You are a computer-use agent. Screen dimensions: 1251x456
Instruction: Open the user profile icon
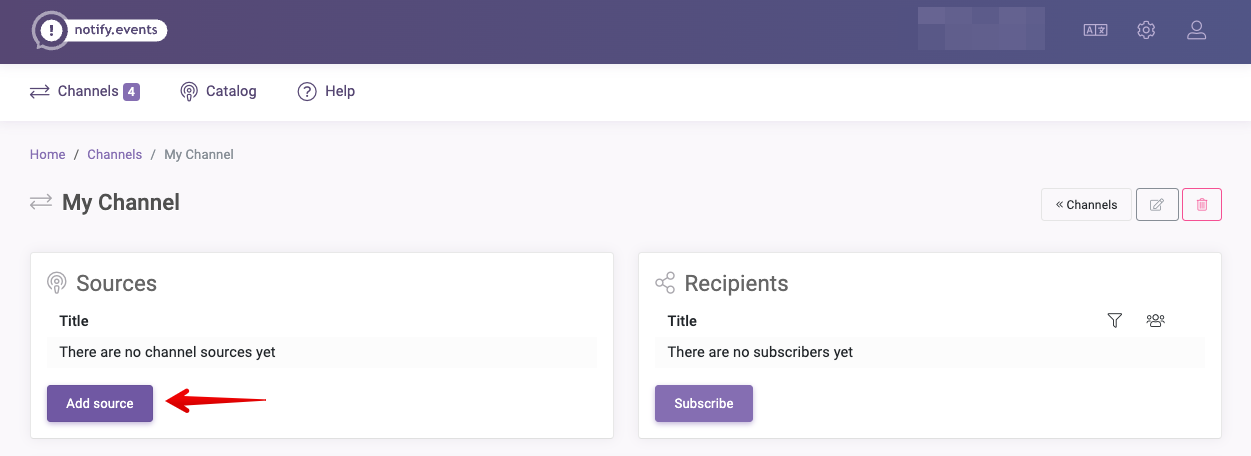(x=1196, y=30)
